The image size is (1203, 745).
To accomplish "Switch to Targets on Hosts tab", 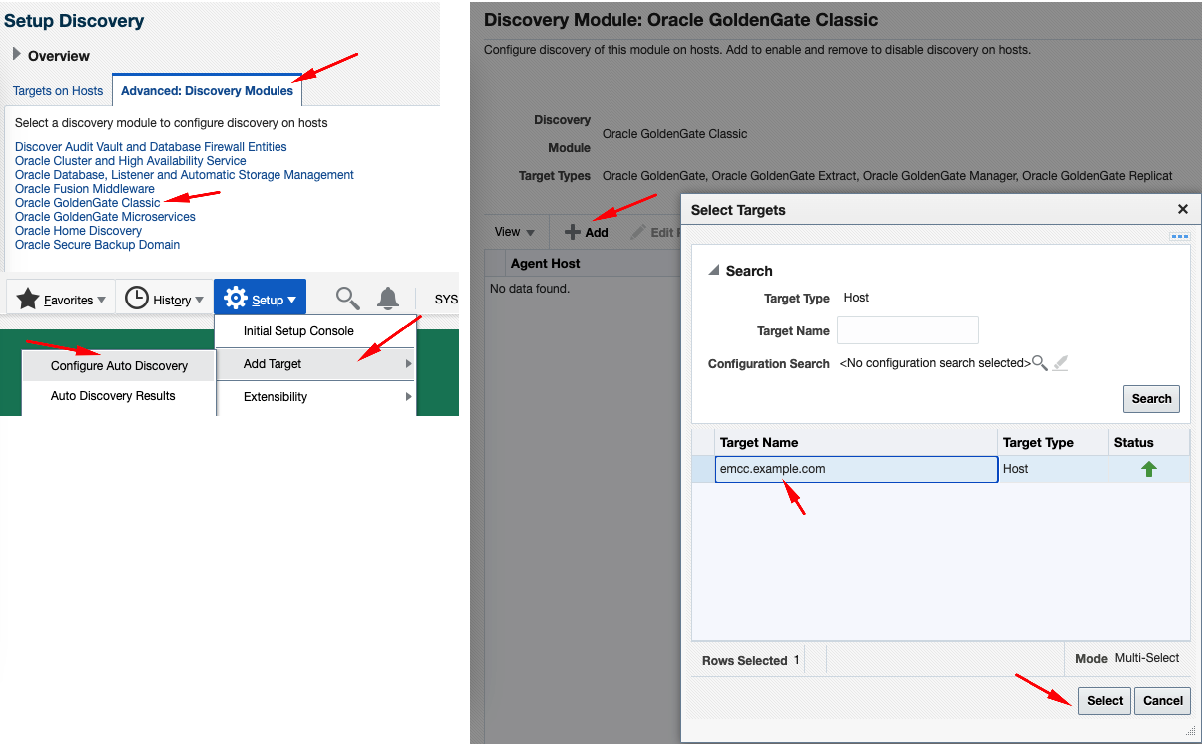I will click(x=58, y=90).
